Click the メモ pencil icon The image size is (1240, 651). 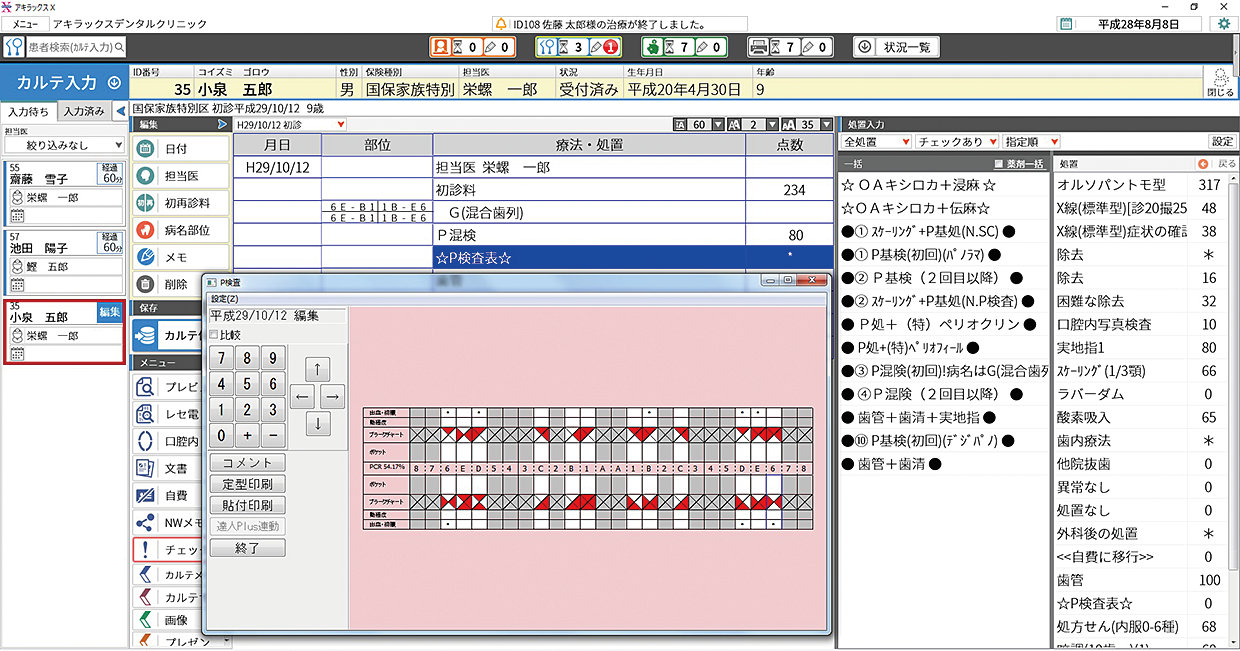click(145, 257)
